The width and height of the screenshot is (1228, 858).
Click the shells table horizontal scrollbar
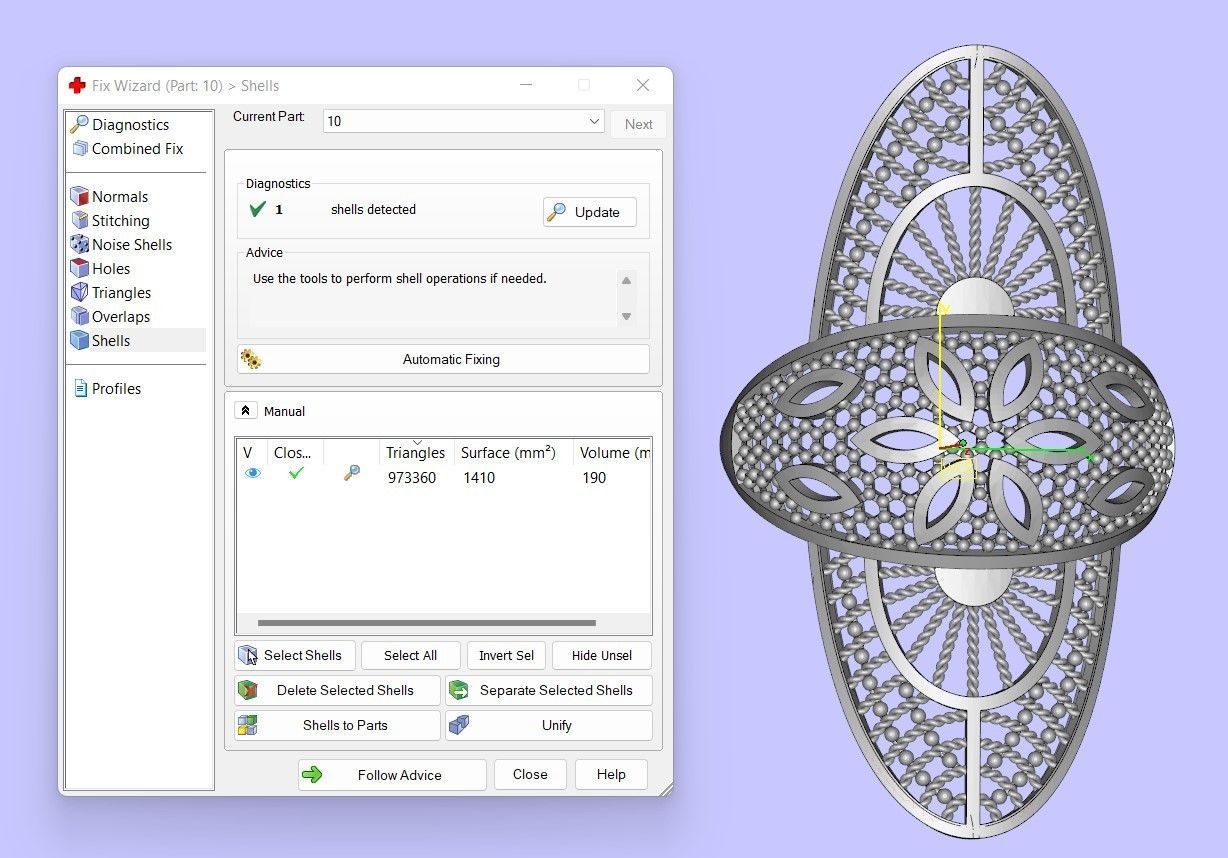pos(427,623)
